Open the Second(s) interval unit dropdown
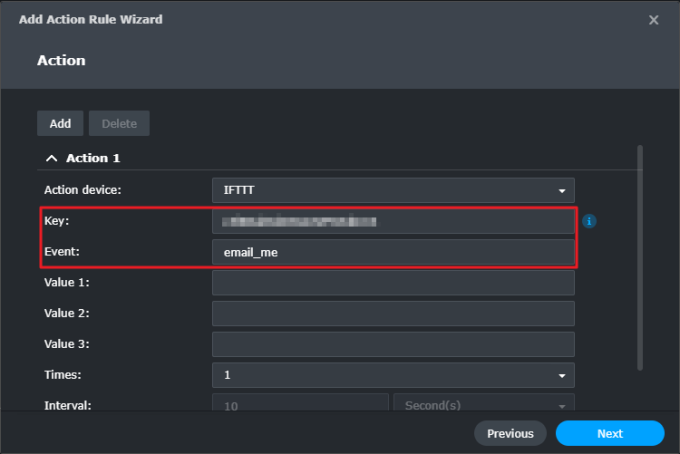Screen dimensions: 680x454 (x=484, y=406)
